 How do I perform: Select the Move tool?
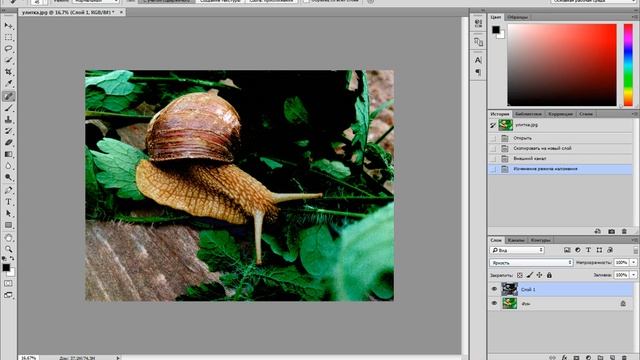(x=8, y=26)
